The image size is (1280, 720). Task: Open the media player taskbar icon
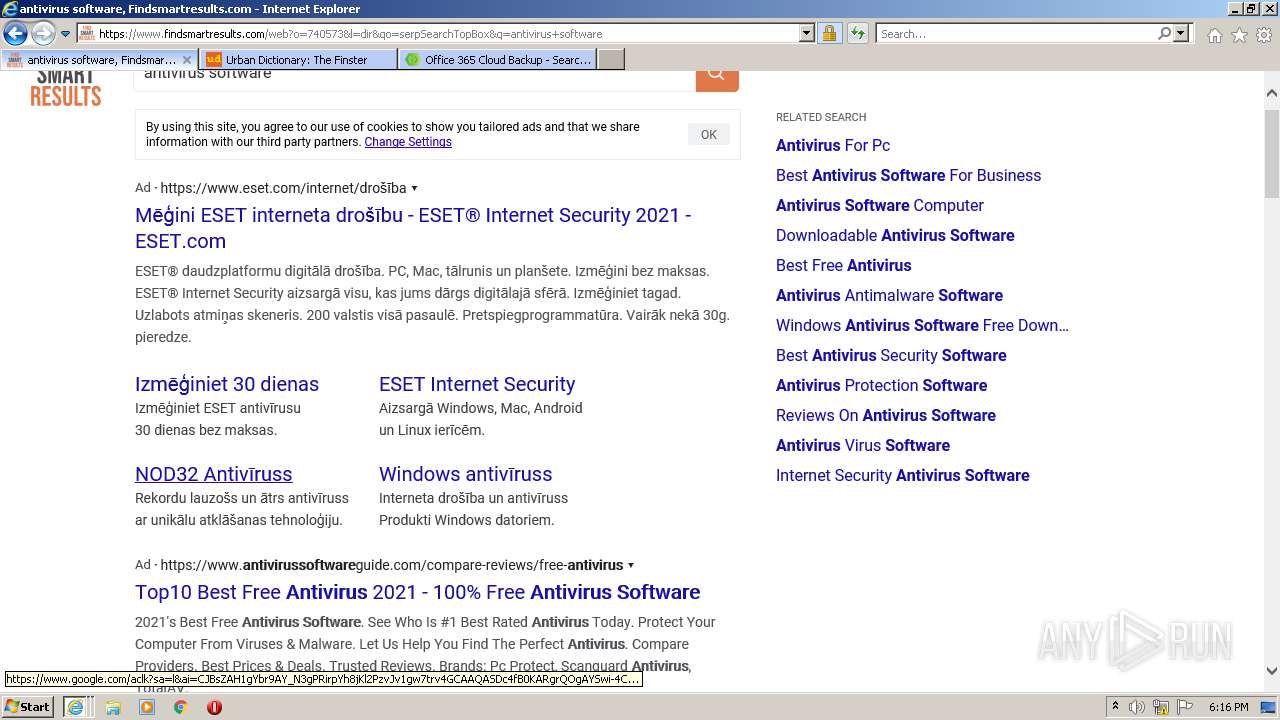click(147, 707)
